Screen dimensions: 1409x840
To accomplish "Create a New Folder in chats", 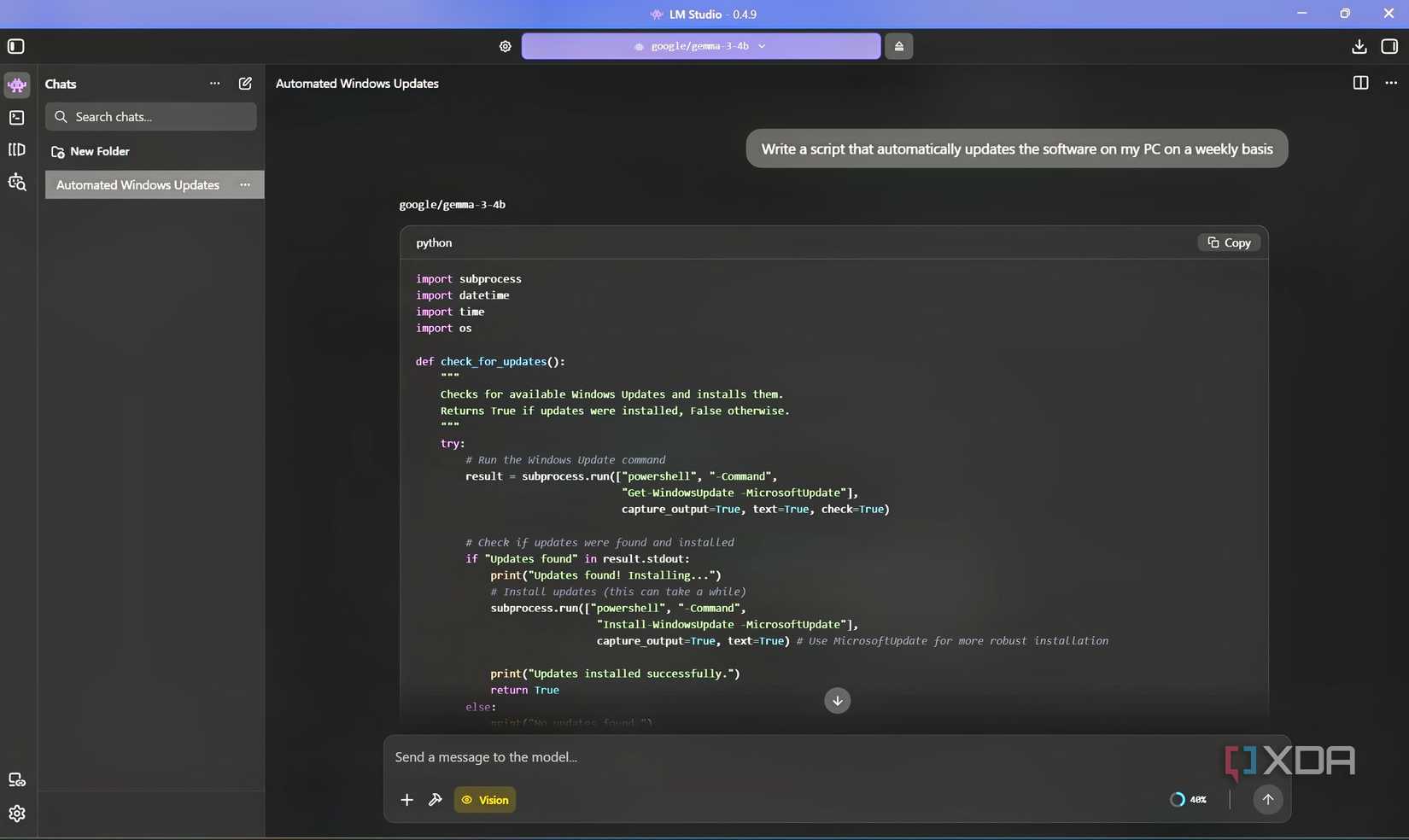I will [91, 151].
